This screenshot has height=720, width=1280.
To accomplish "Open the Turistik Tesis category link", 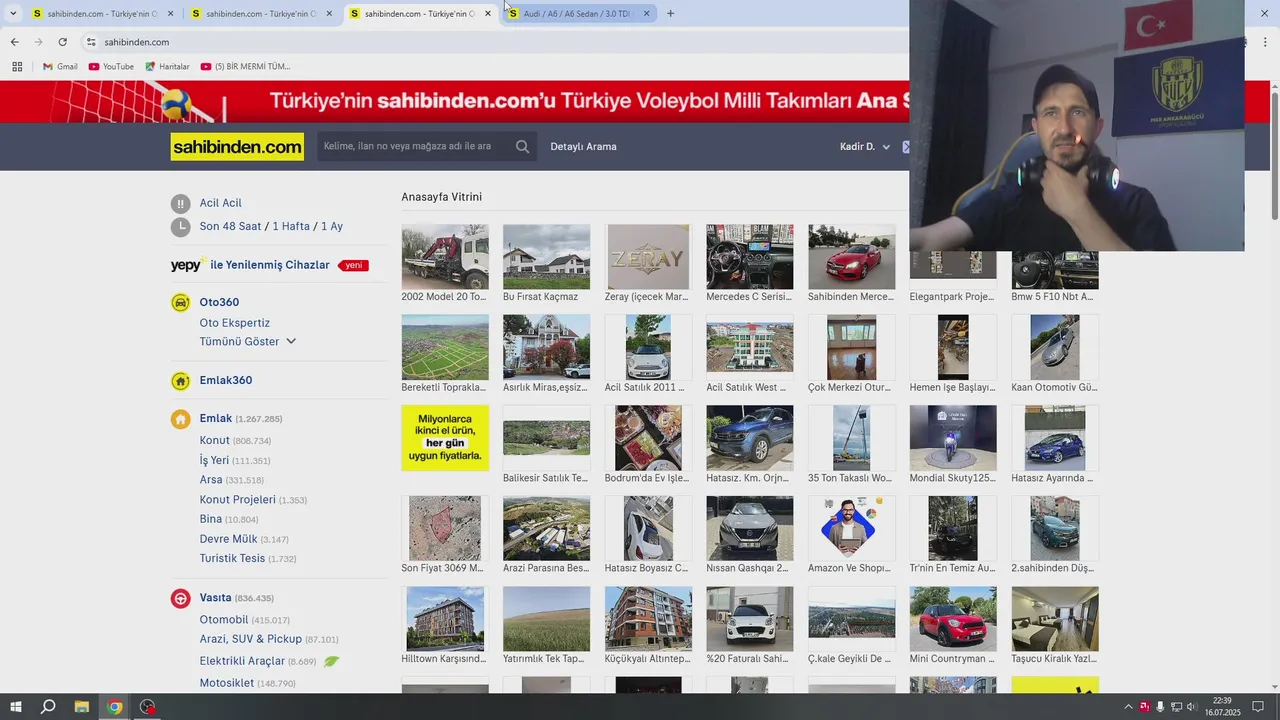I will coord(232,559).
